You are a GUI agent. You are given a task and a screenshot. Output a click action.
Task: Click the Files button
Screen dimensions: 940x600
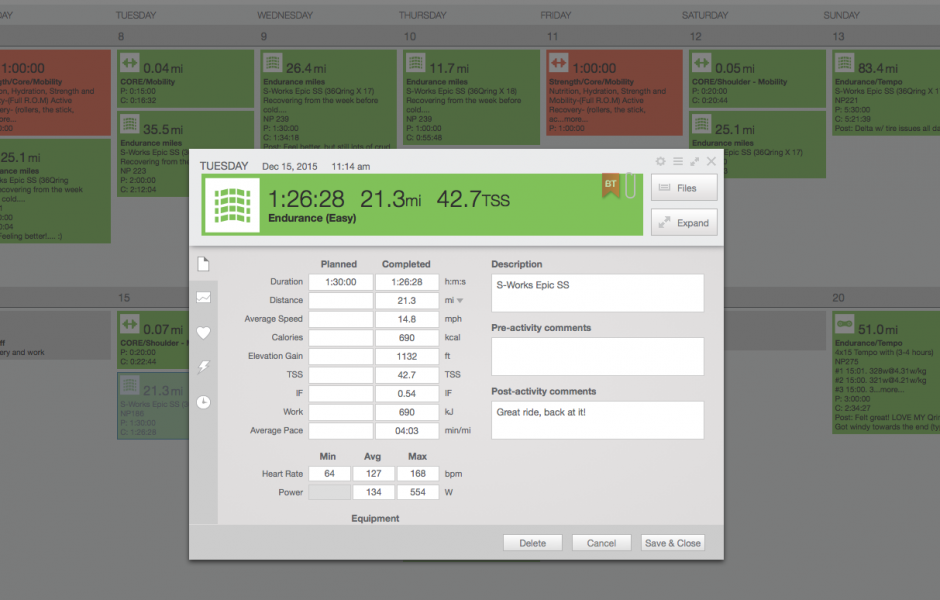tap(684, 187)
